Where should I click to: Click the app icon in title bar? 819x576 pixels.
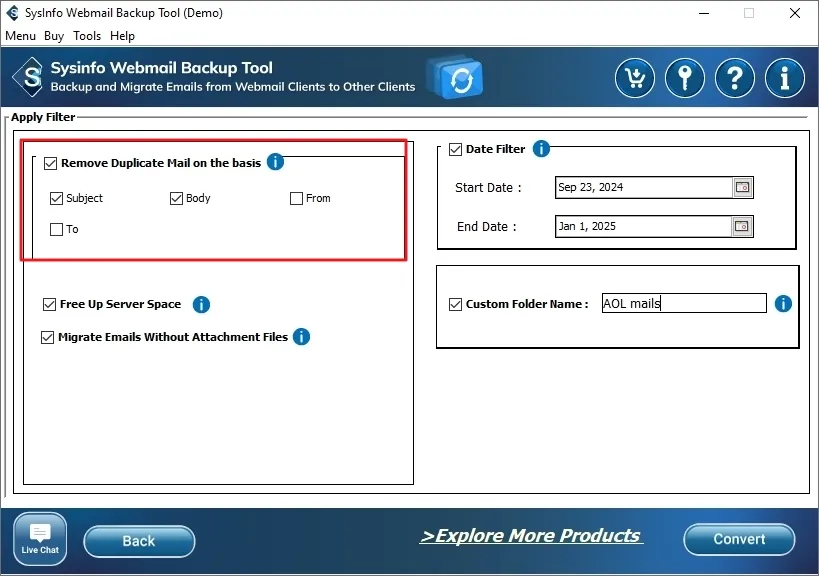[x=13, y=13]
